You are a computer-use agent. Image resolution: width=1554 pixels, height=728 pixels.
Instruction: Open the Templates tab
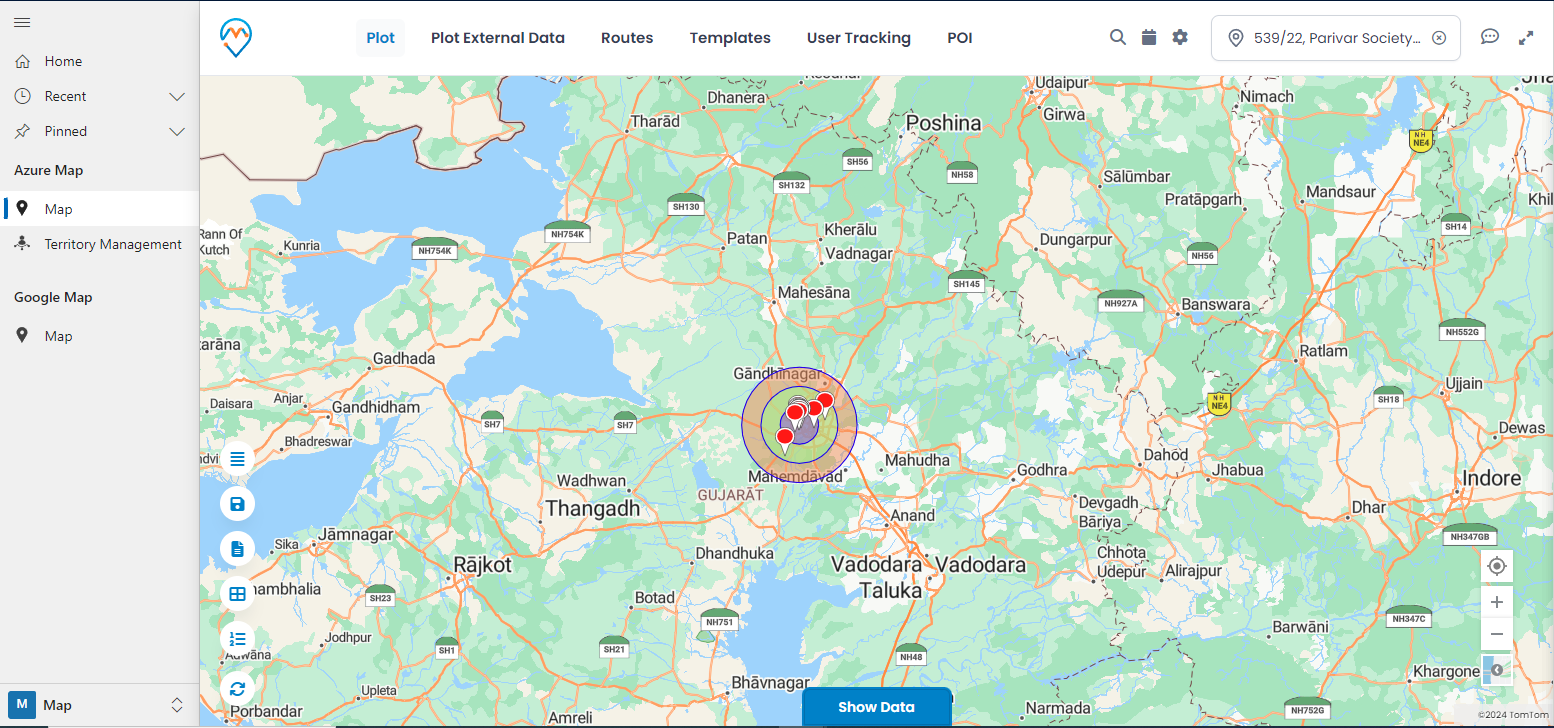click(730, 38)
